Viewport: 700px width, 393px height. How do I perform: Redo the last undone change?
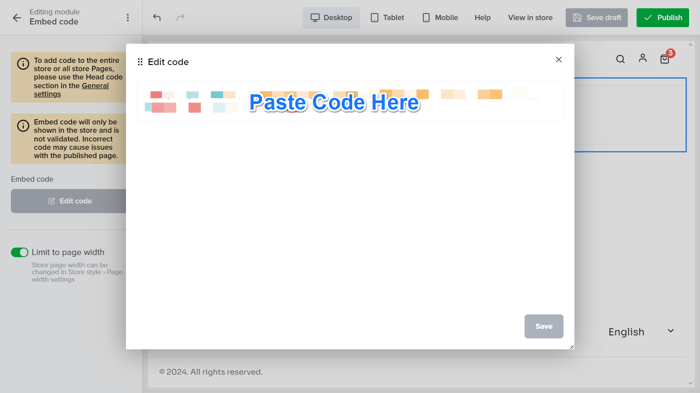pyautogui.click(x=180, y=17)
